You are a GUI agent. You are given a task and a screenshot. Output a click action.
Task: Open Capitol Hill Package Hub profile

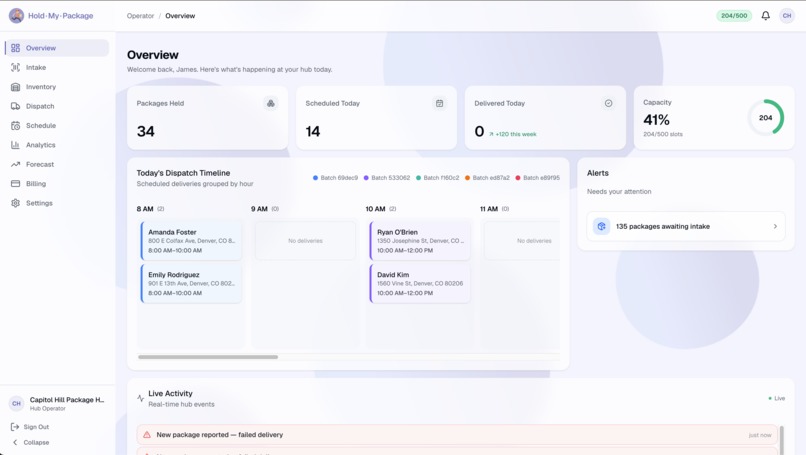(58, 404)
